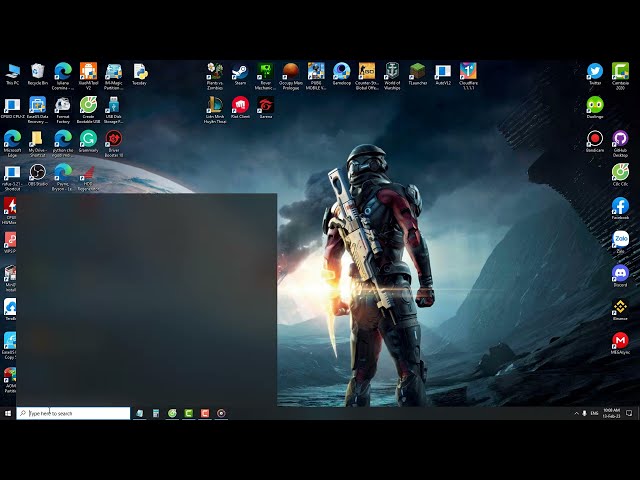Launch the Camtasia 2020 desktop shortcut

tap(620, 76)
